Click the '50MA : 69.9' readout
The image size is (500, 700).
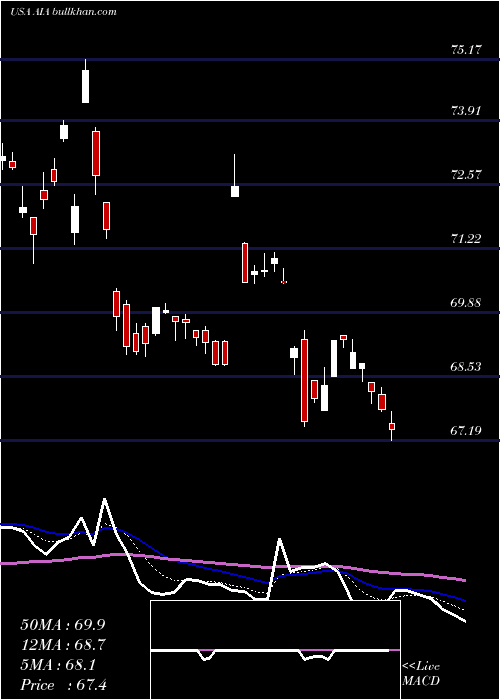63,625
